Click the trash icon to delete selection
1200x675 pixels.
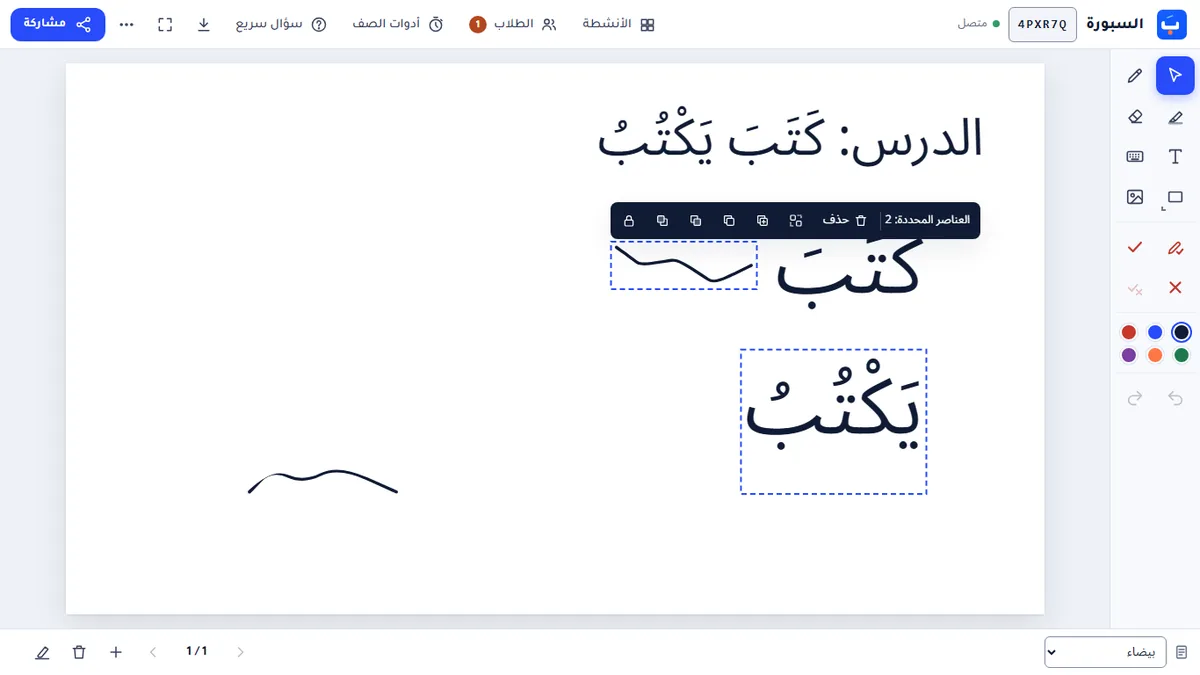pyautogui.click(x=861, y=220)
